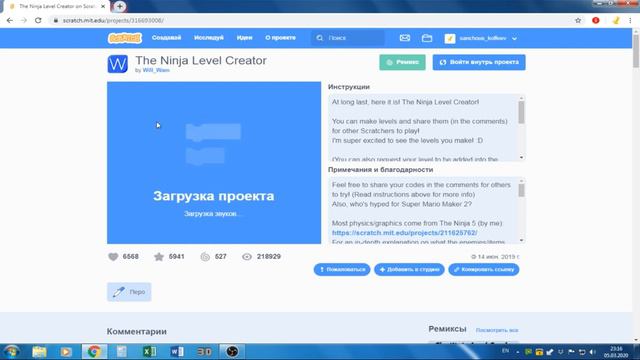Open the Исследуй menu item
Image resolution: width=640 pixels, height=360 pixels.
[209, 38]
